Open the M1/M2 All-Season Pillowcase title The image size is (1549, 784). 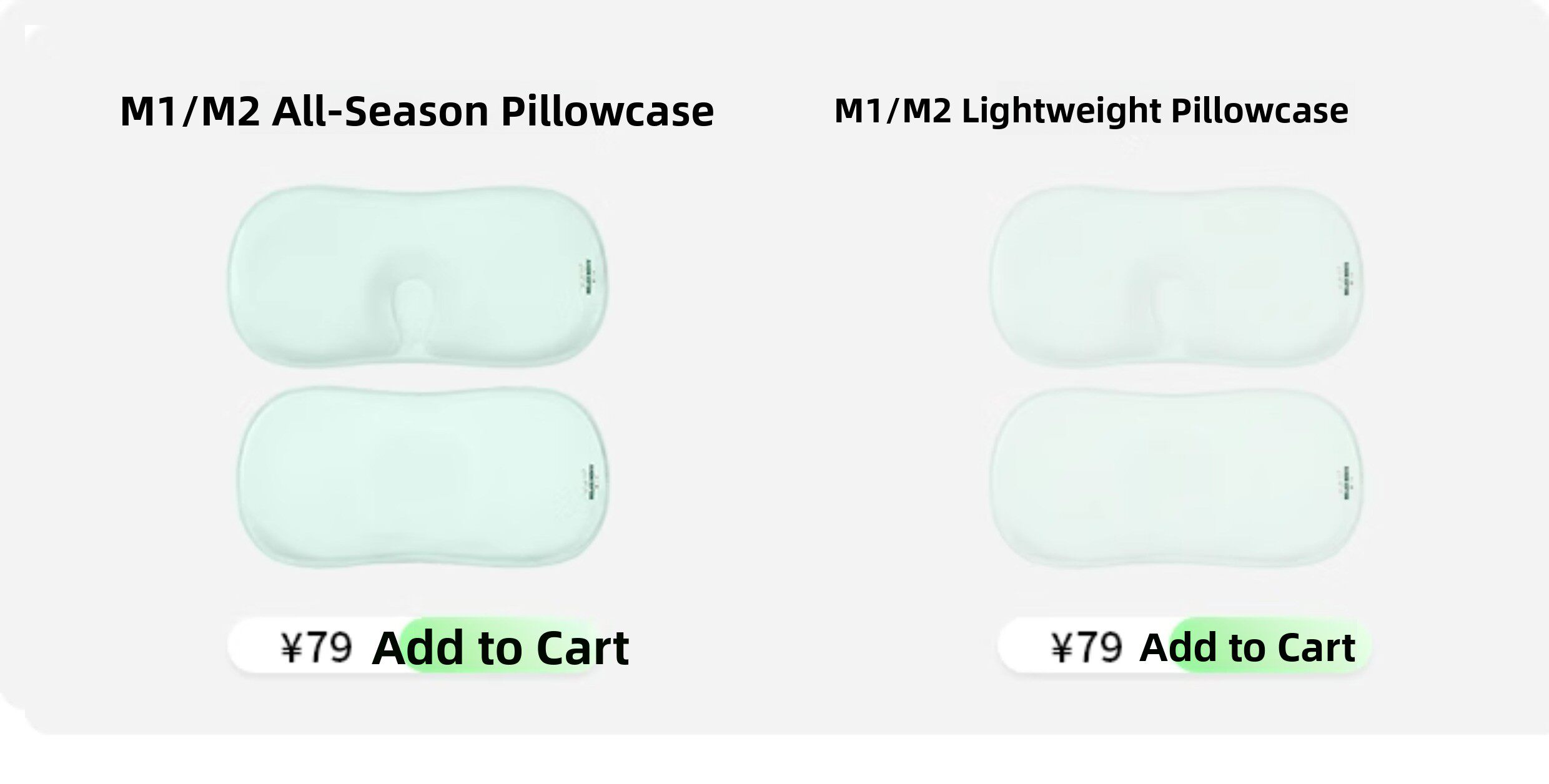[x=417, y=111]
